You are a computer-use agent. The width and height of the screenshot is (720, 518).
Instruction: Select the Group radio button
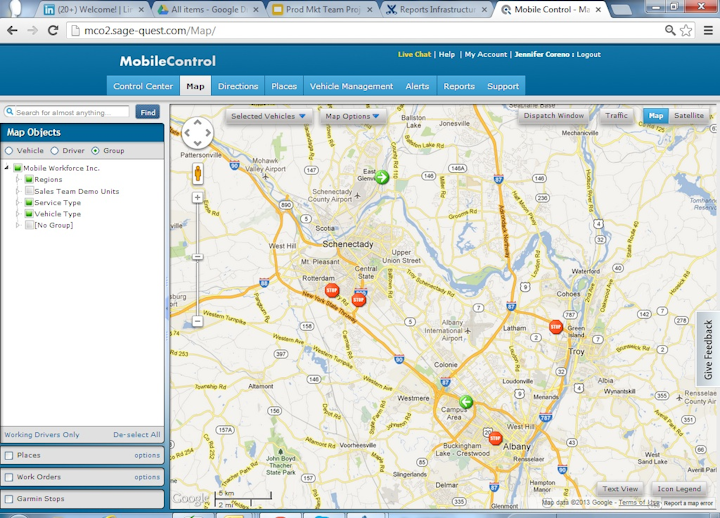point(95,151)
